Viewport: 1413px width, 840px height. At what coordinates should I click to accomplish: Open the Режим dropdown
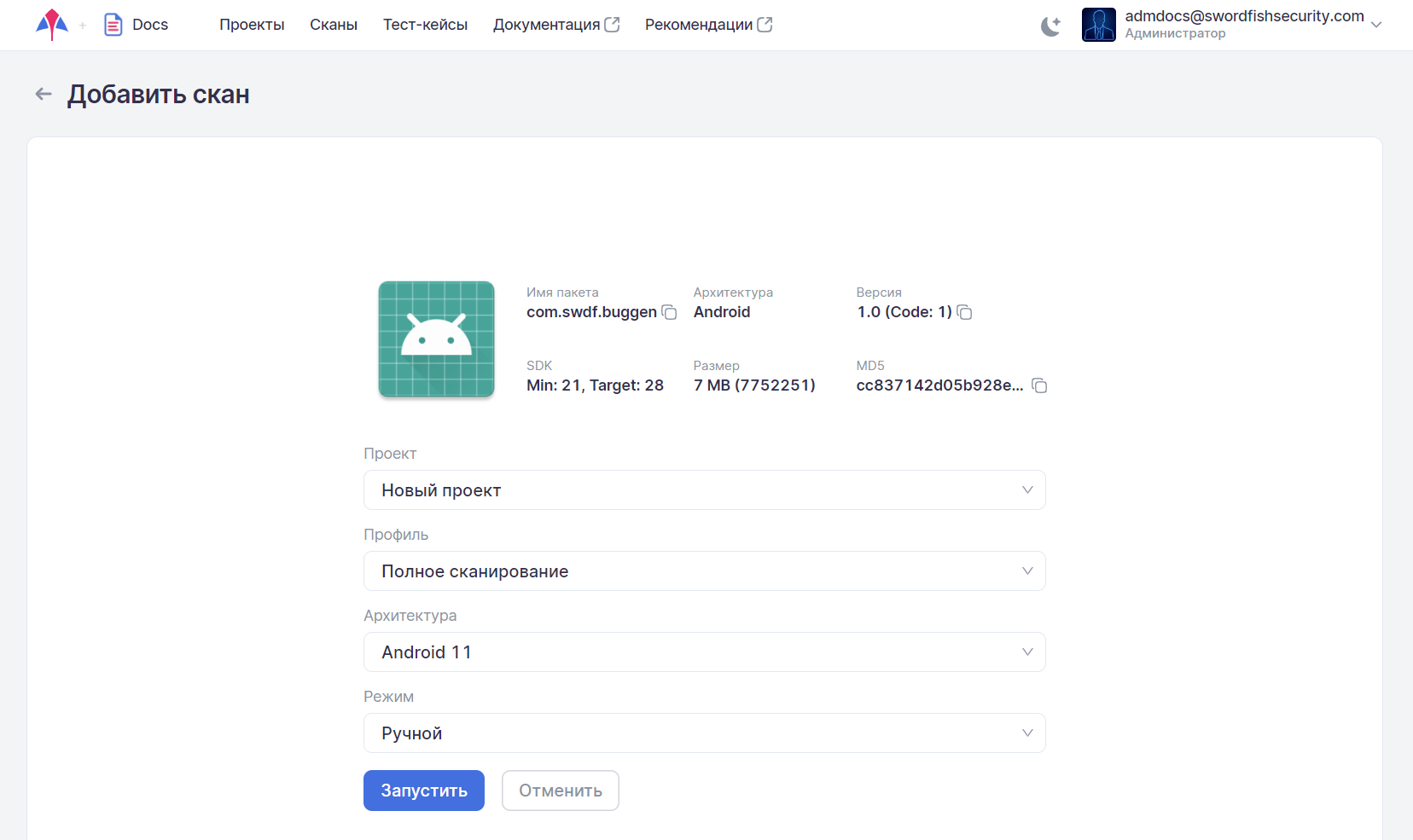(704, 733)
